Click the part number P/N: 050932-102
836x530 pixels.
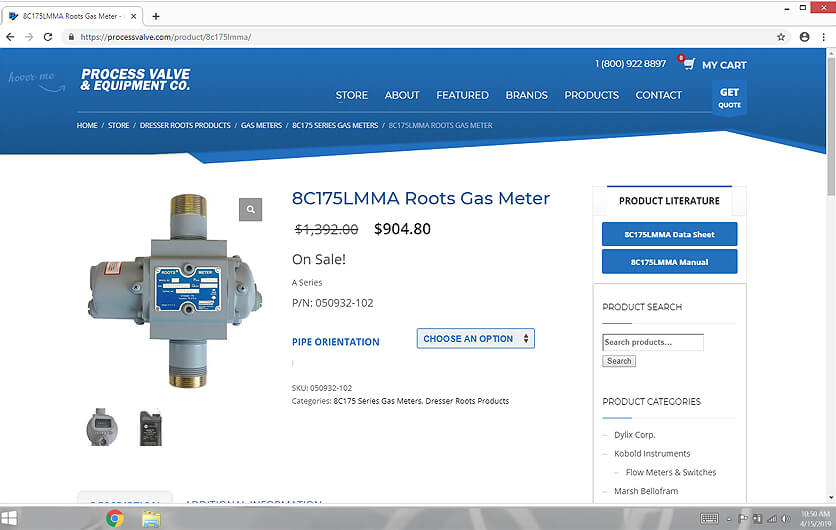(x=332, y=303)
